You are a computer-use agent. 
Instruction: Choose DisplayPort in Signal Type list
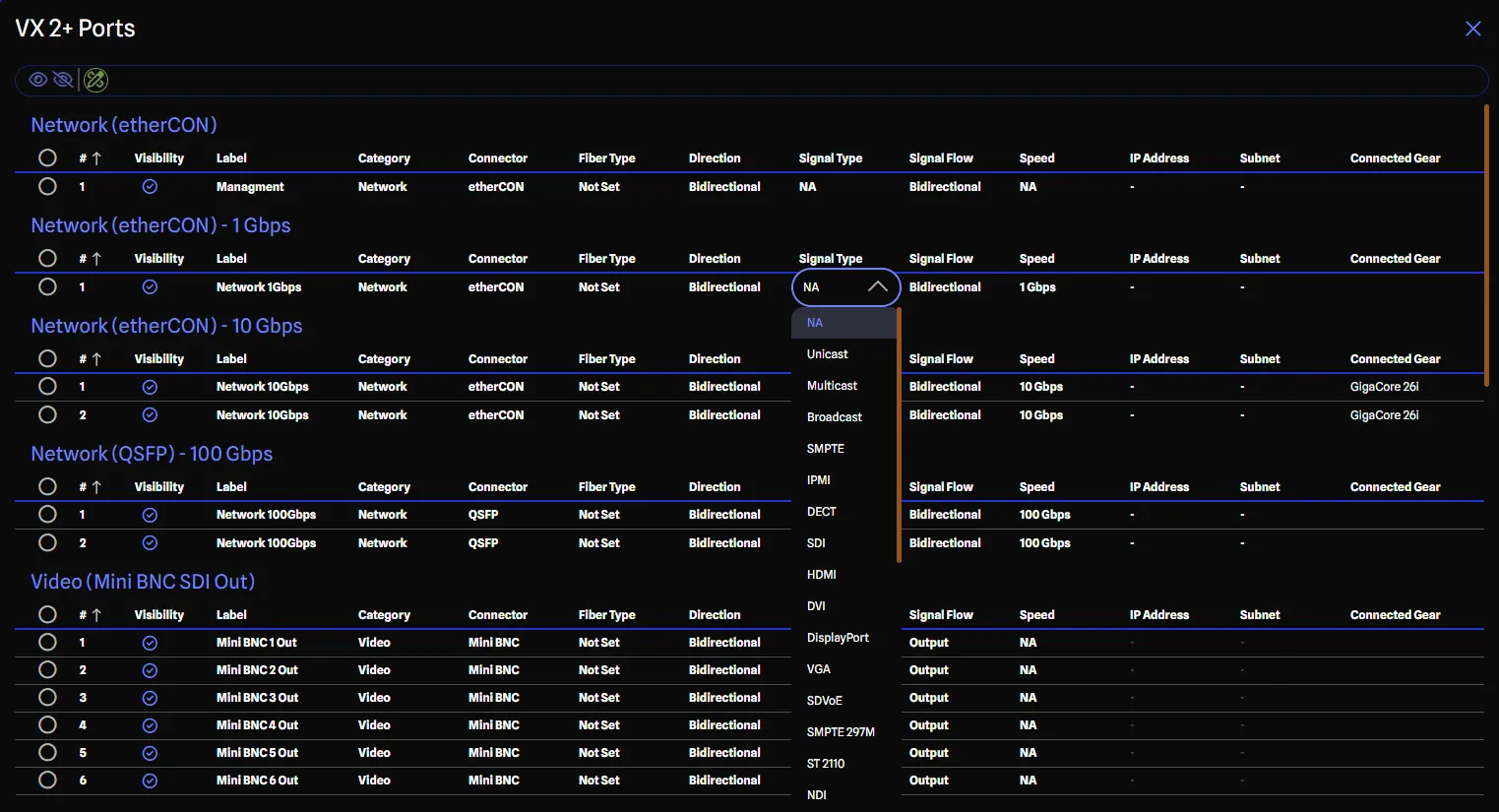click(844, 638)
